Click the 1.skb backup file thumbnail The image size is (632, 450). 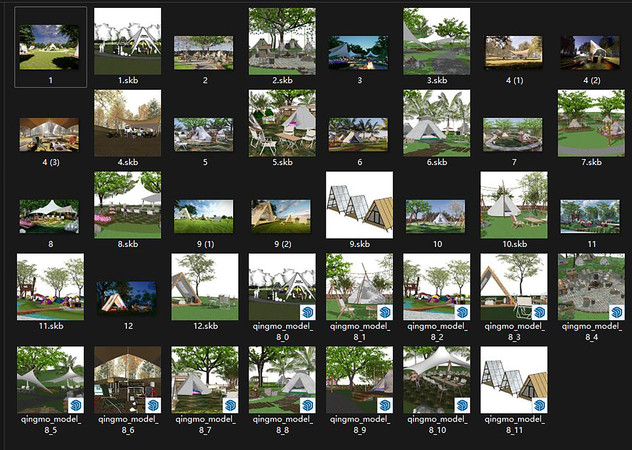point(127,41)
